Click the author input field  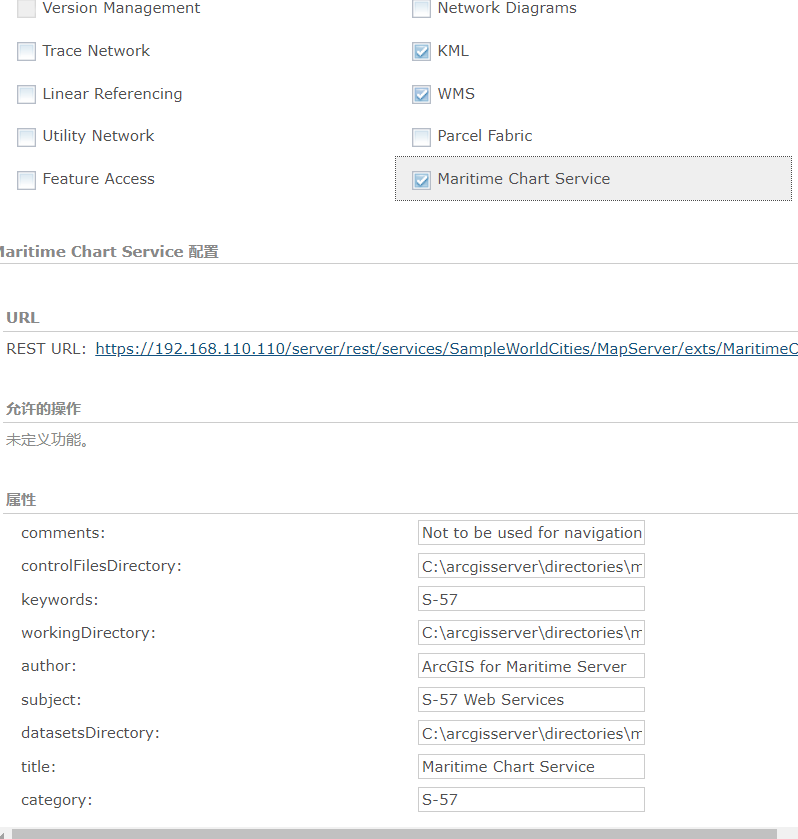(531, 666)
